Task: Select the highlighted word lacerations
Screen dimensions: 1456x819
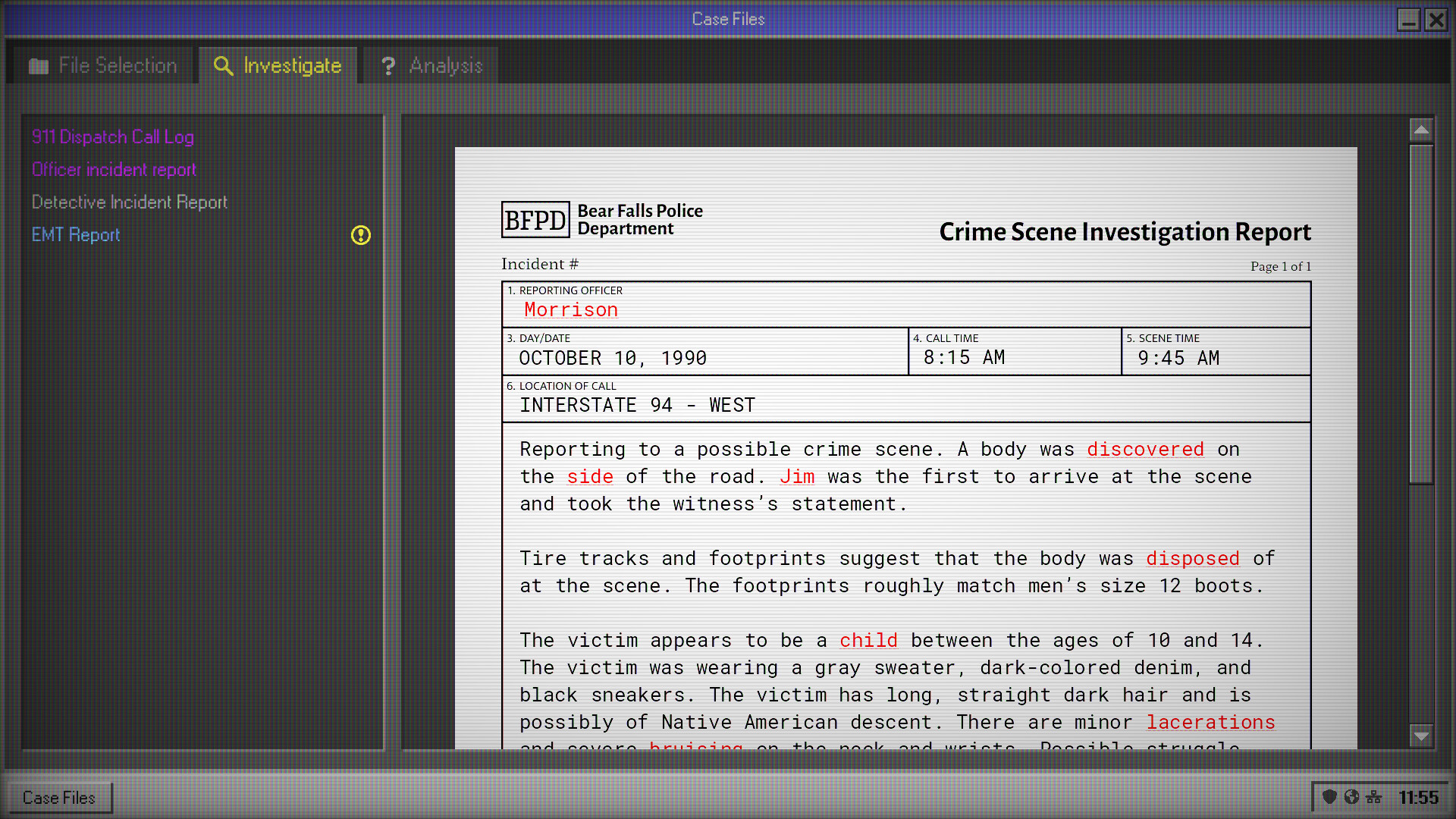Action: (1210, 722)
